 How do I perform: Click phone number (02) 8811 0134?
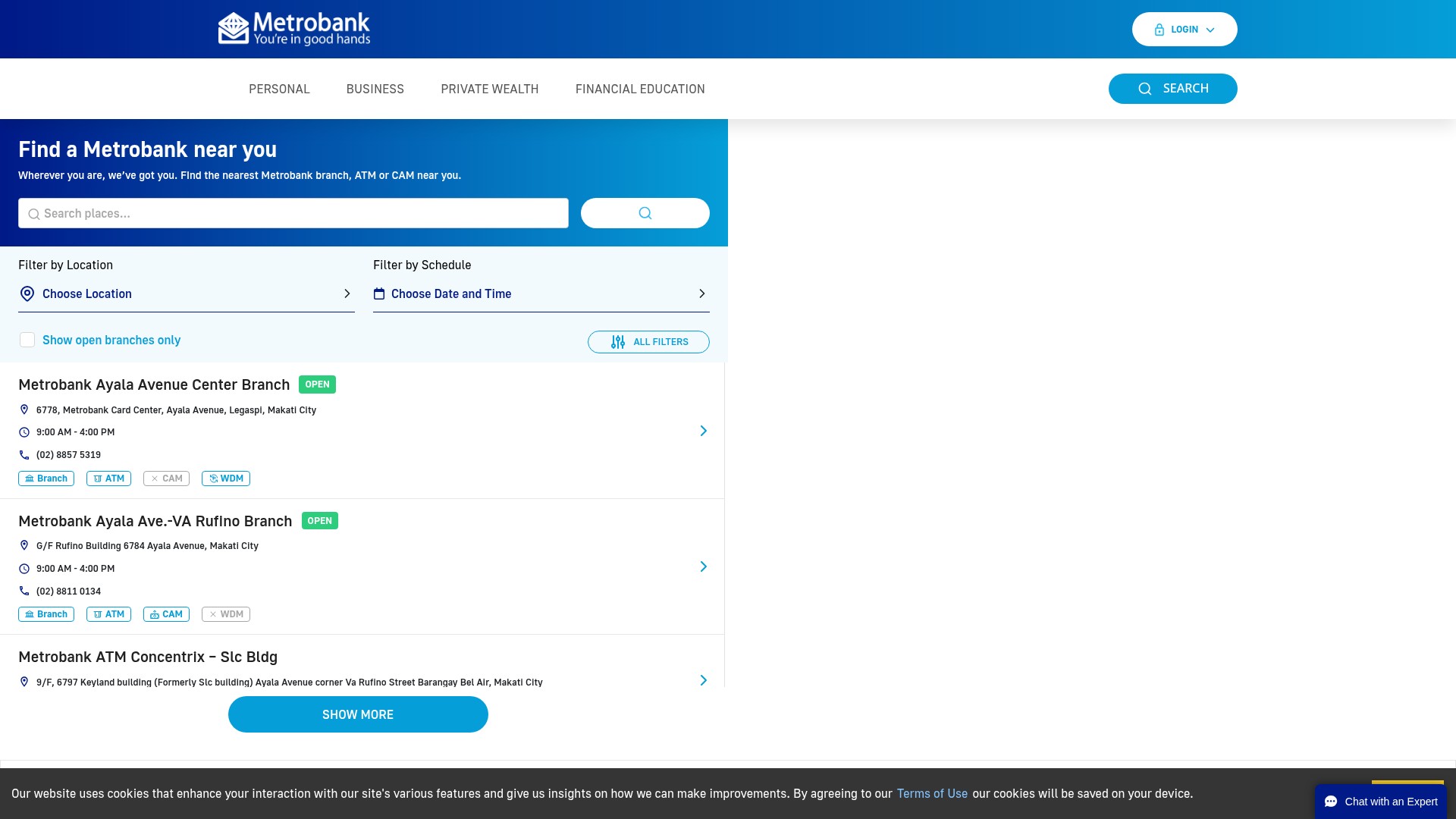(68, 591)
